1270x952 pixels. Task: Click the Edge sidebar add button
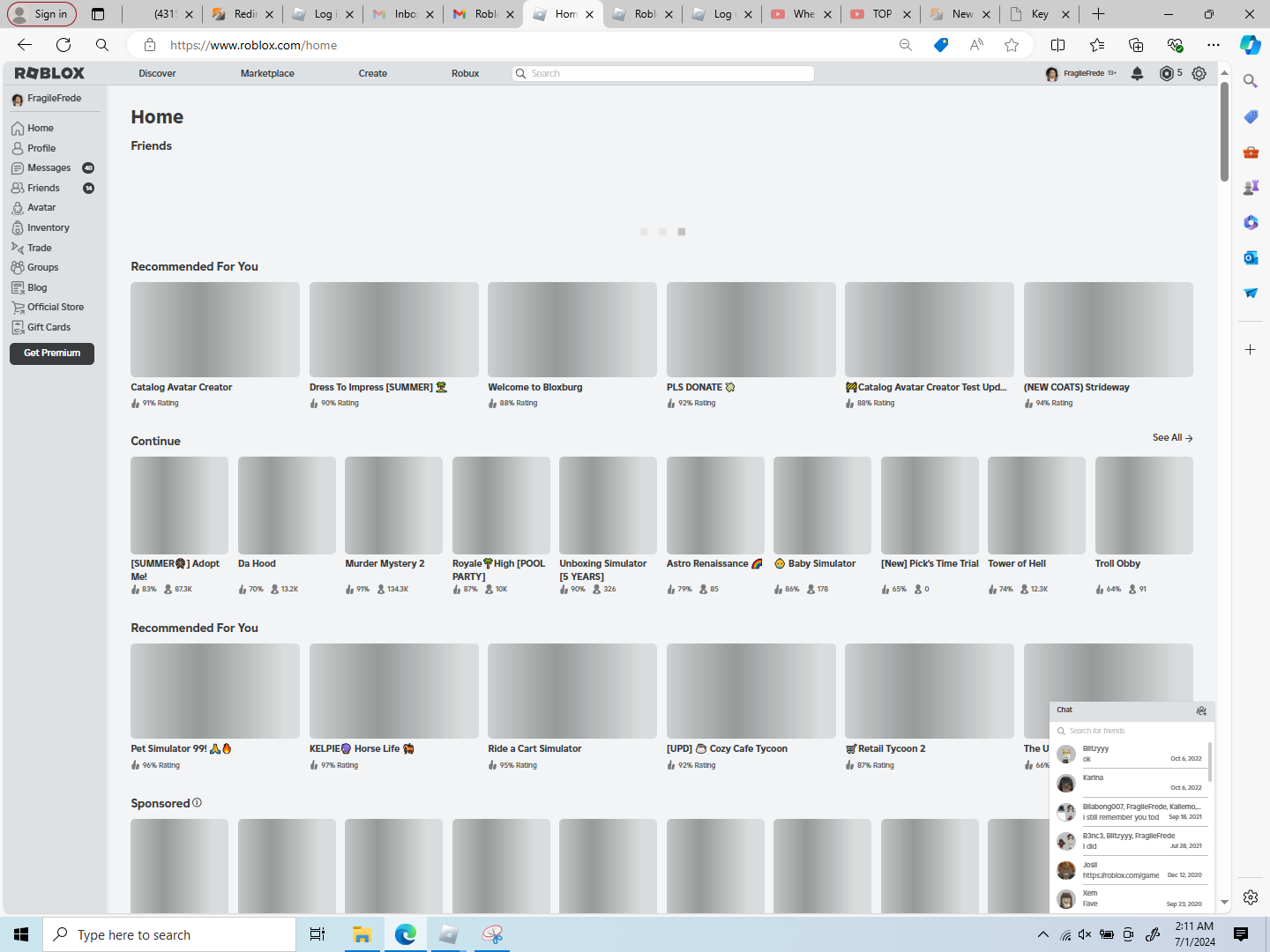pyautogui.click(x=1251, y=350)
